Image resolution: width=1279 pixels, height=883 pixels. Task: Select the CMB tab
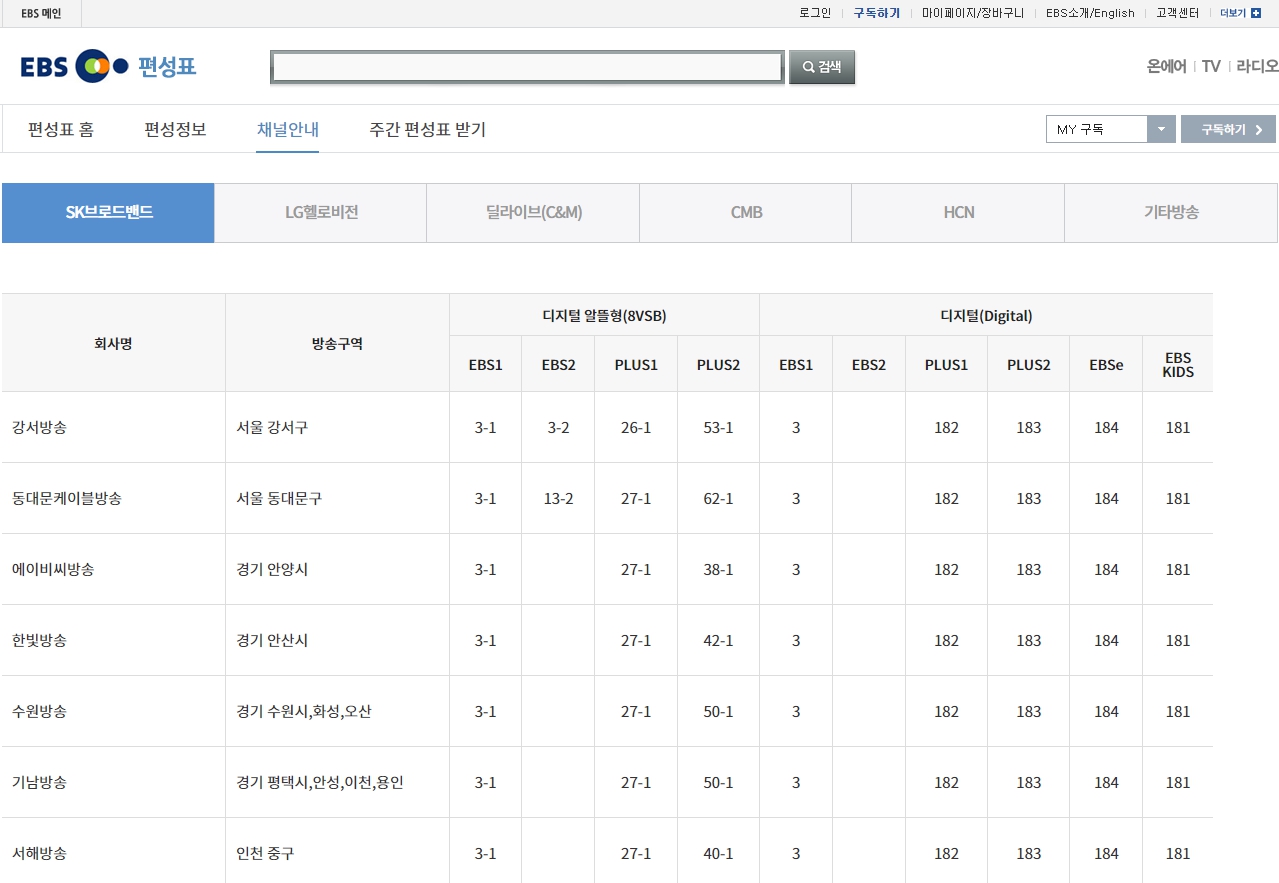[x=746, y=213]
